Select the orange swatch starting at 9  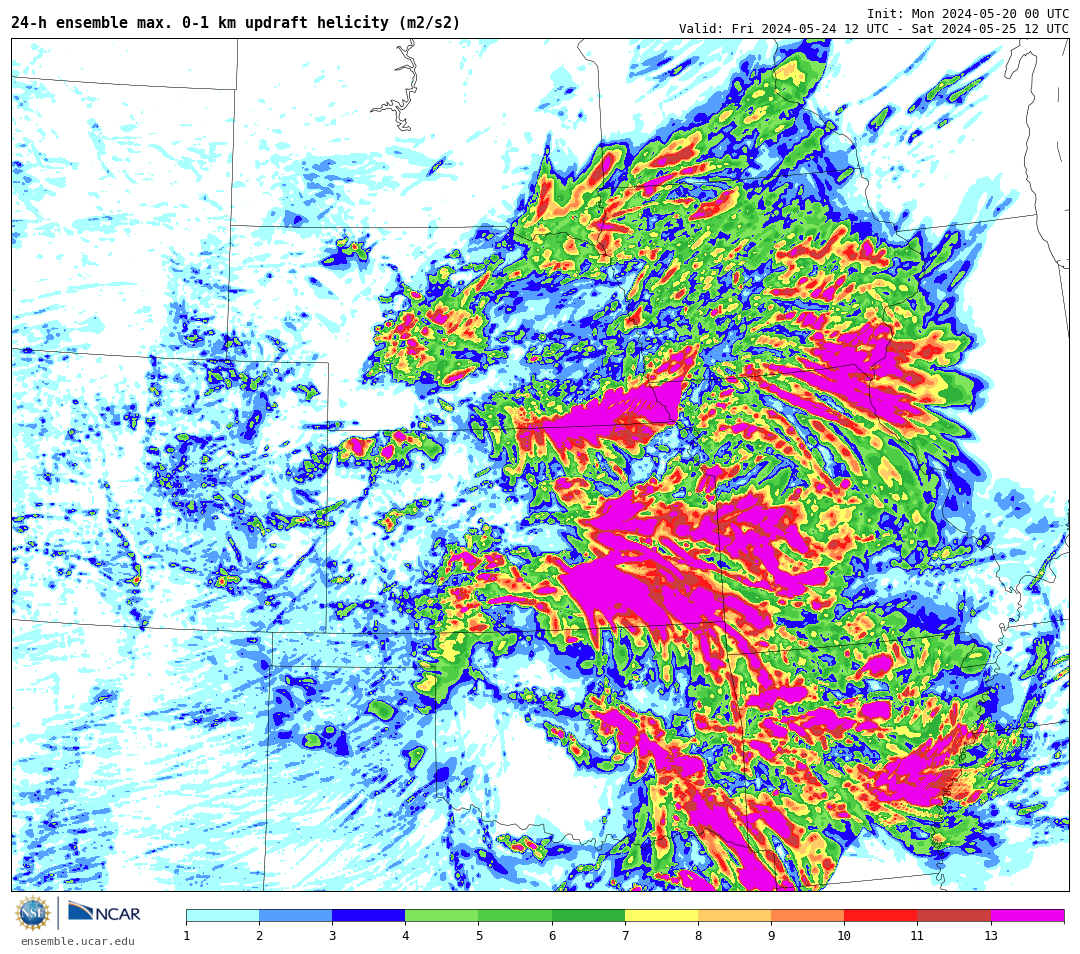[808, 915]
